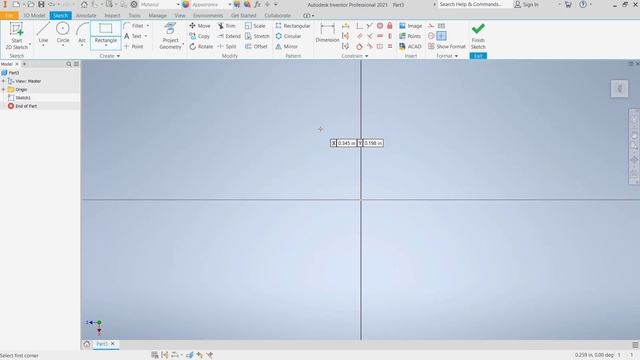
Task: Toggle Show Format
Action: (x=447, y=47)
